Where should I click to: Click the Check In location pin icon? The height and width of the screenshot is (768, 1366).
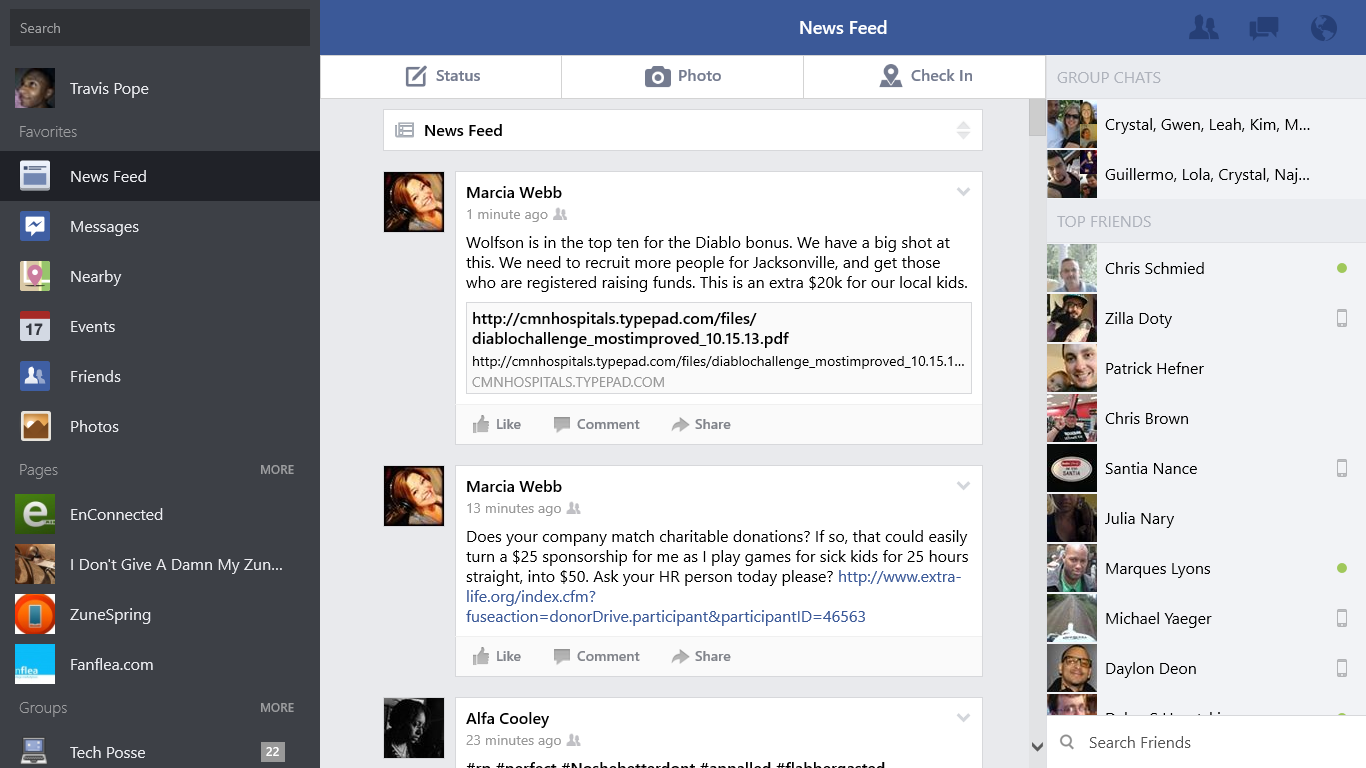(890, 76)
